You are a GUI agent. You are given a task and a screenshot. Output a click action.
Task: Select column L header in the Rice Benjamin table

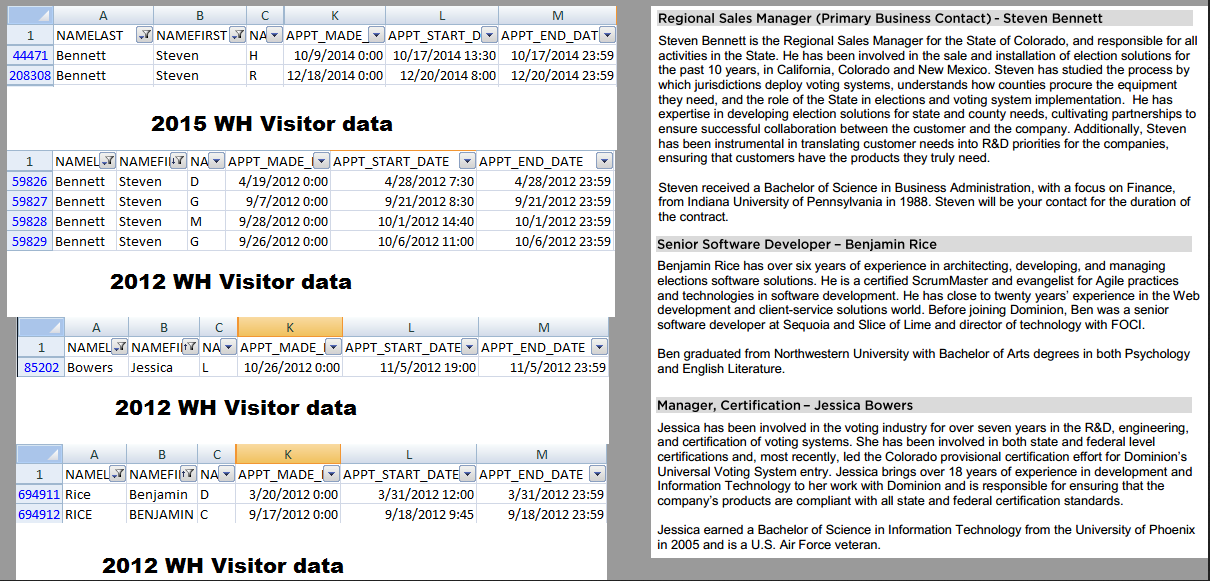pos(408,454)
